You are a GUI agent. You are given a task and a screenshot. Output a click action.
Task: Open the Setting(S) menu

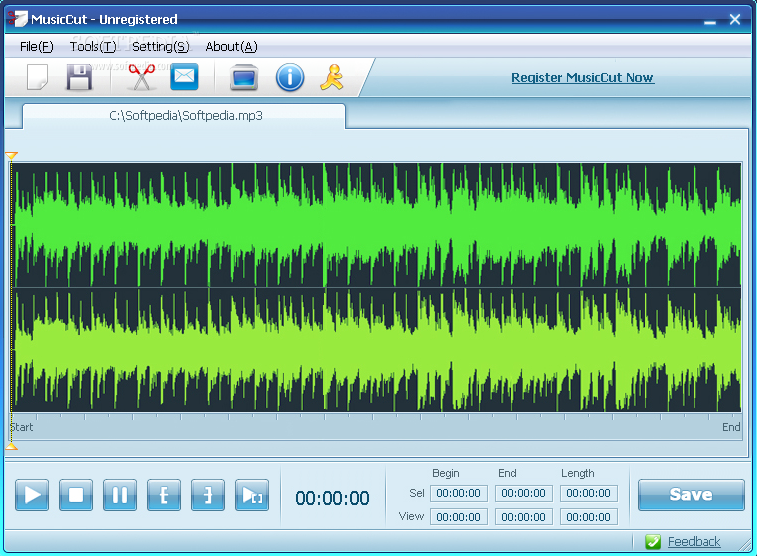161,46
